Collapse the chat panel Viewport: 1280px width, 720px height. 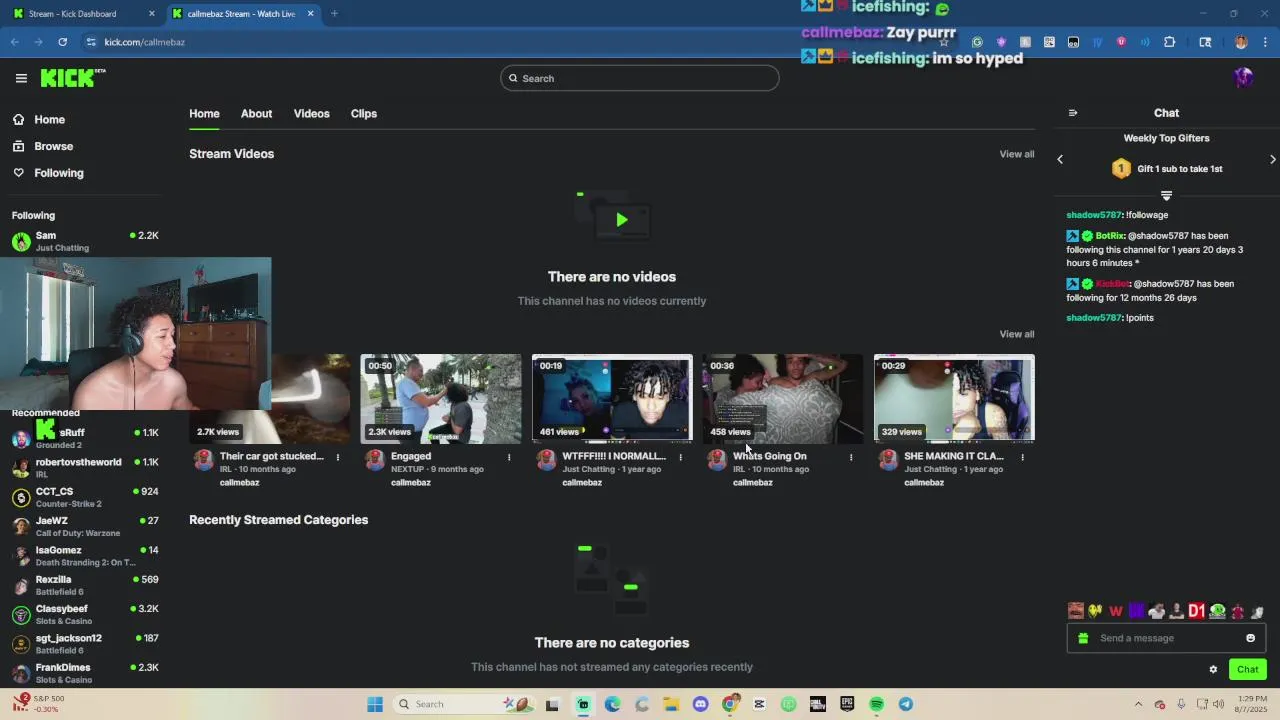(x=1073, y=113)
